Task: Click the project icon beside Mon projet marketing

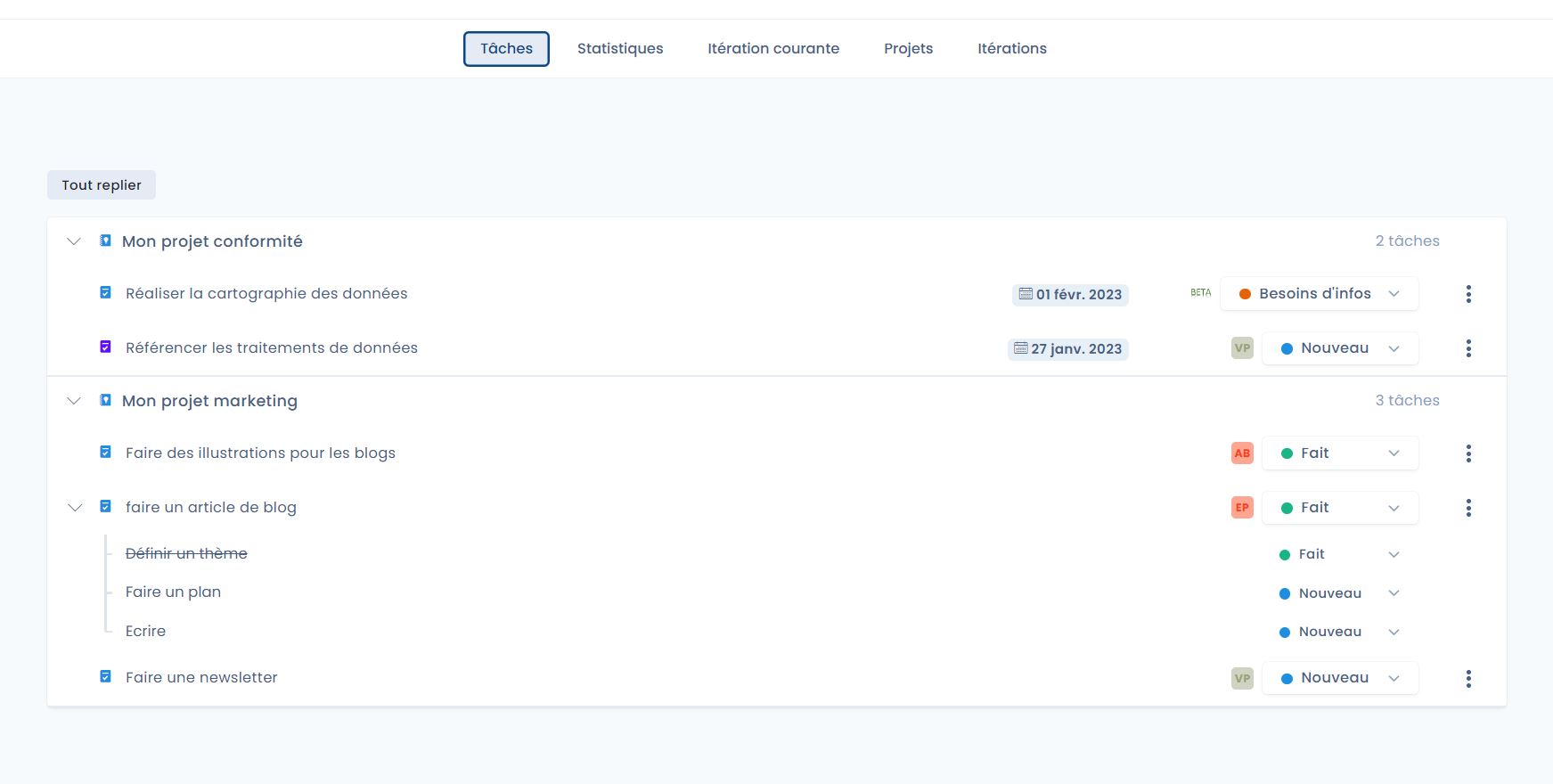Action: (105, 400)
